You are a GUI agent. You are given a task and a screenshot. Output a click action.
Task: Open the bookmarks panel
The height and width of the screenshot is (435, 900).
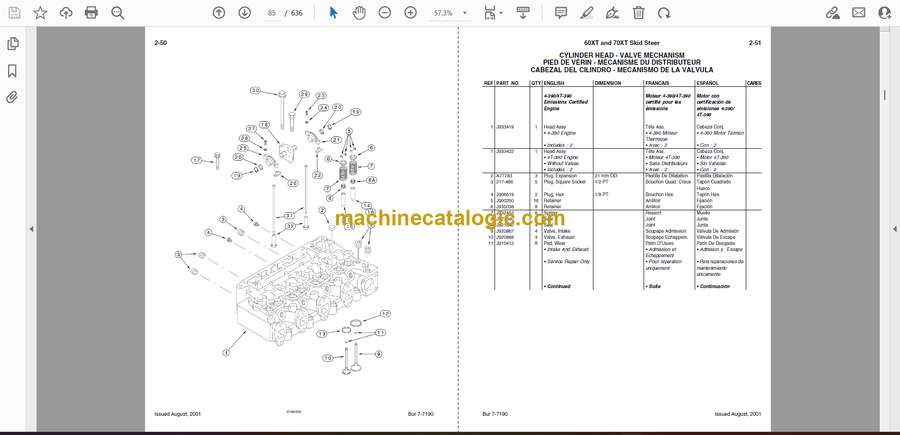point(12,71)
